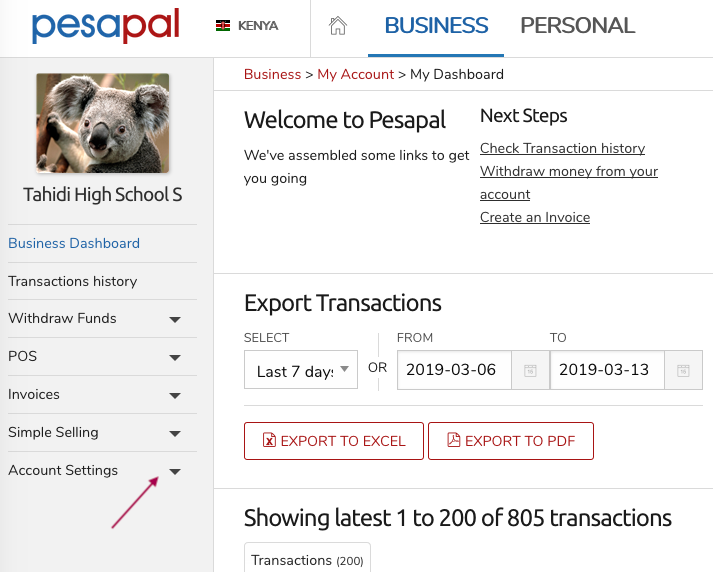Click the FROM date field 2019-03-06
This screenshot has width=713, height=572.
[x=454, y=370]
